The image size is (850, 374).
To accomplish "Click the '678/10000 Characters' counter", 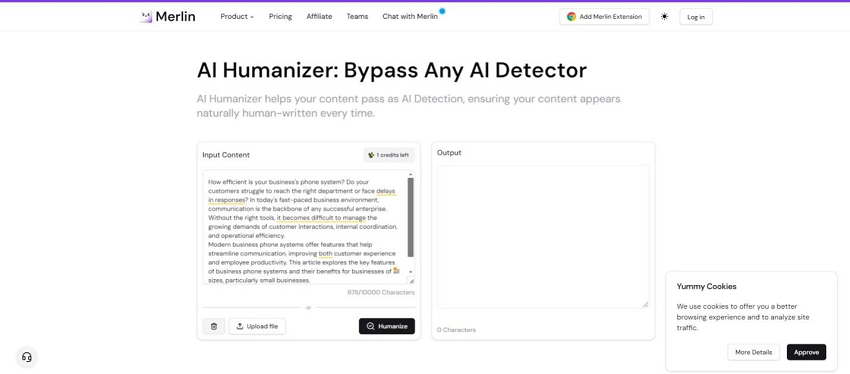I will point(381,293).
